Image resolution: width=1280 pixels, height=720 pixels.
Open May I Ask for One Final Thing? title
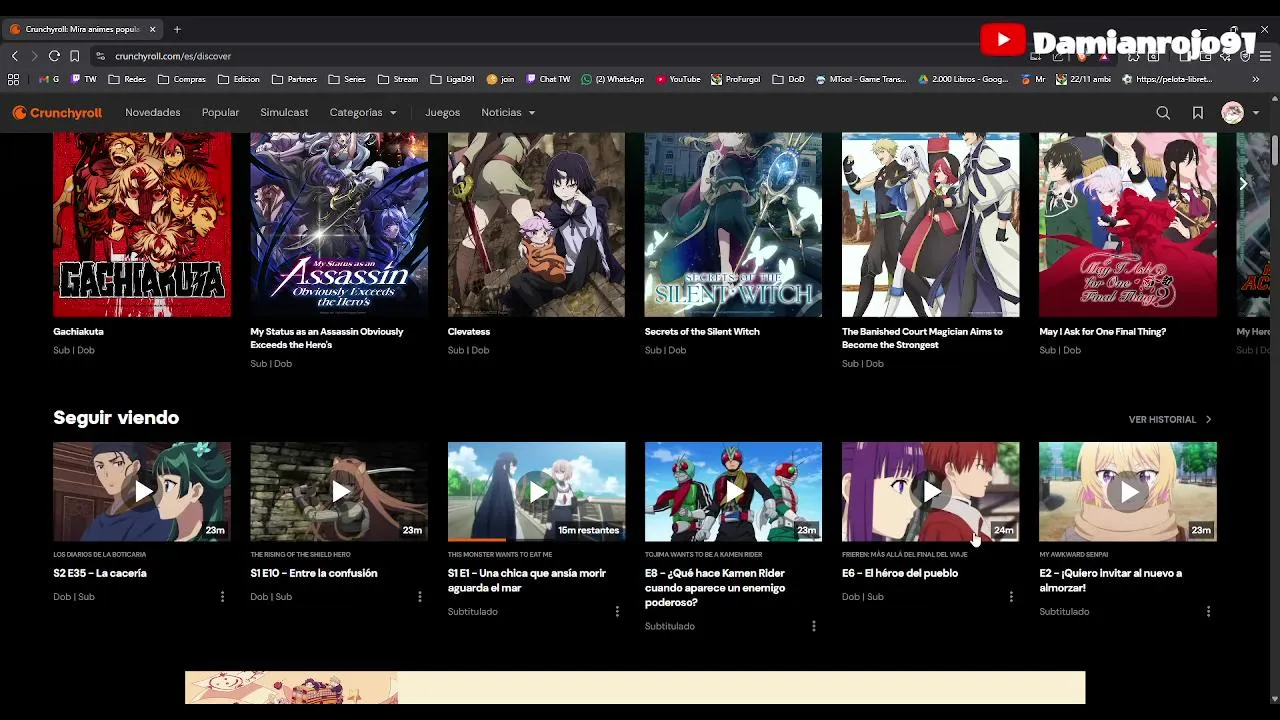click(1102, 332)
